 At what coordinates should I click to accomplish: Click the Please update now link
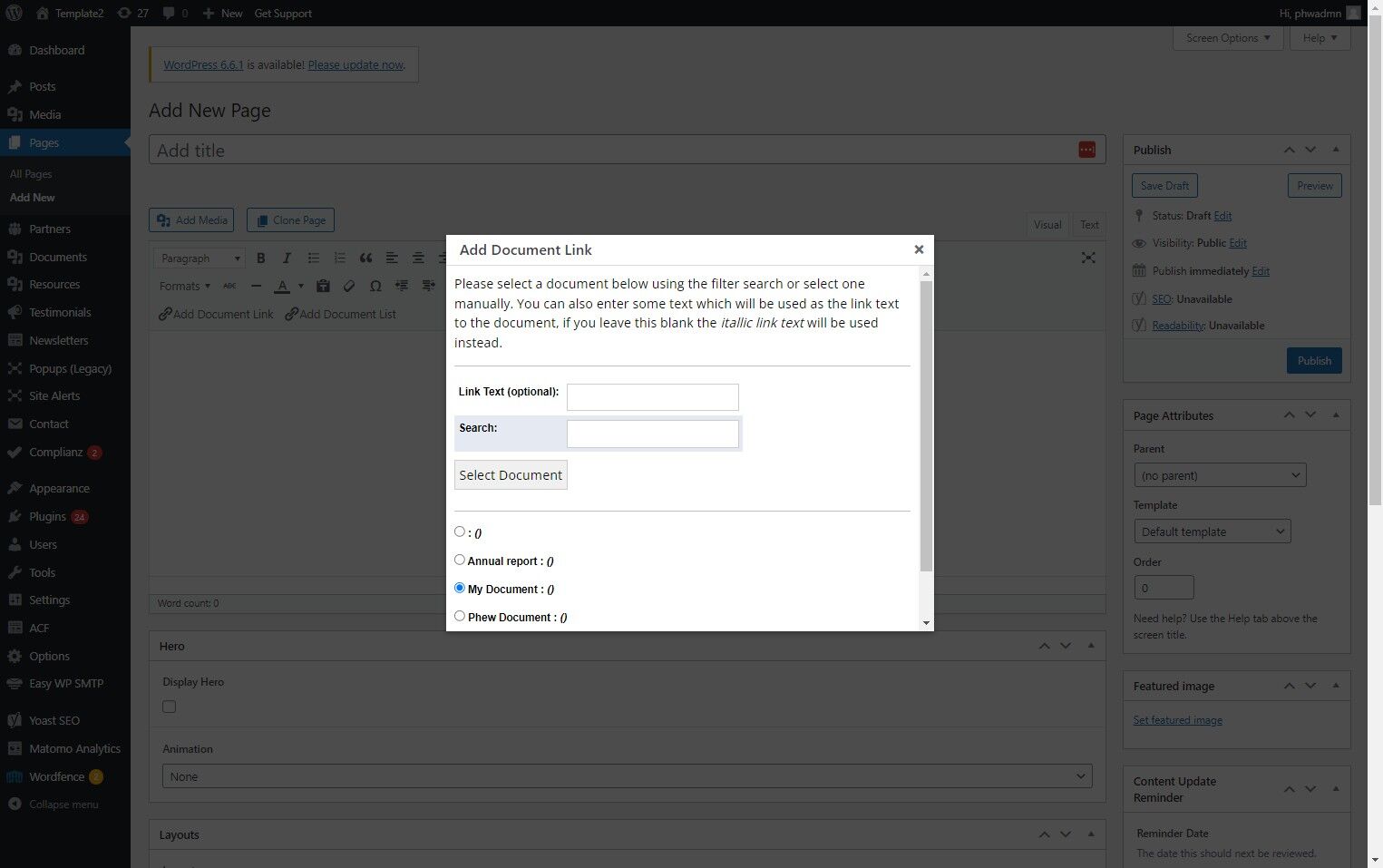tap(355, 65)
